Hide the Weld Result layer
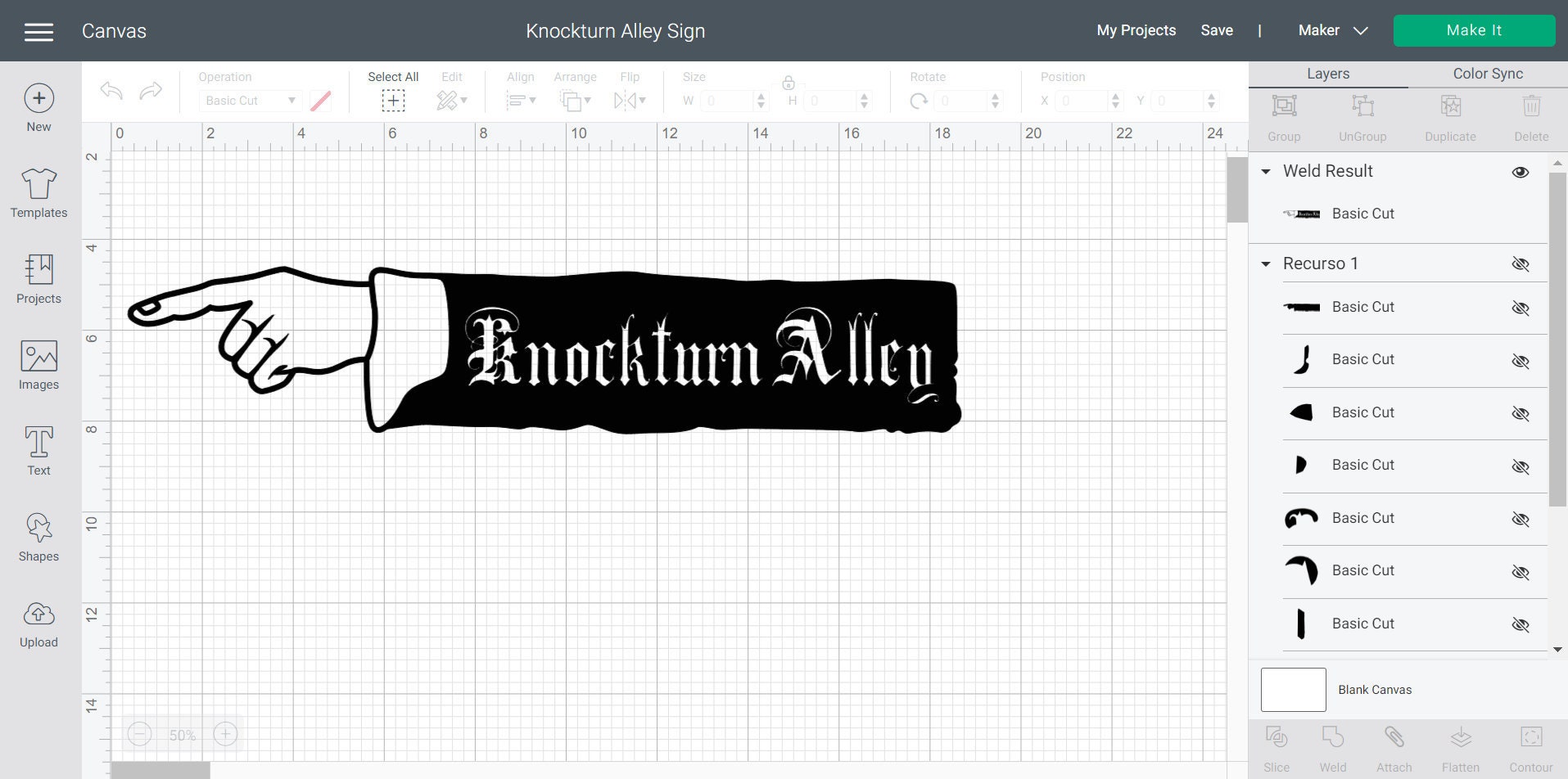The image size is (1568, 779). pyautogui.click(x=1520, y=172)
